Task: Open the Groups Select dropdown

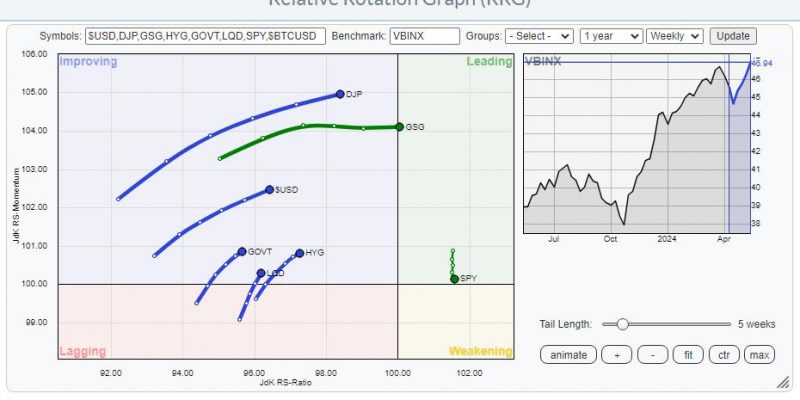Action: click(539, 36)
